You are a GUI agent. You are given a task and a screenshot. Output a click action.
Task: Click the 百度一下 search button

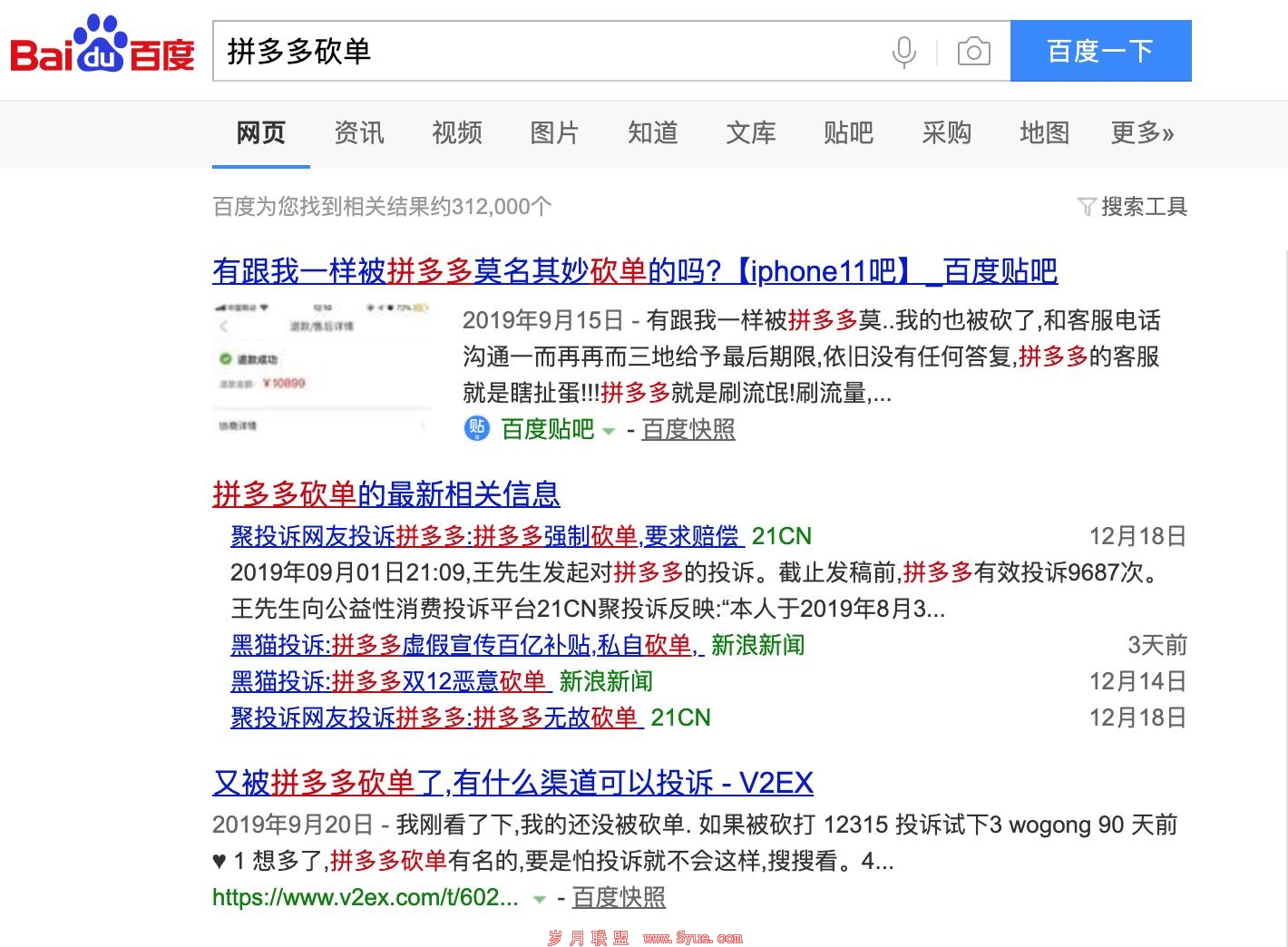pos(1100,51)
